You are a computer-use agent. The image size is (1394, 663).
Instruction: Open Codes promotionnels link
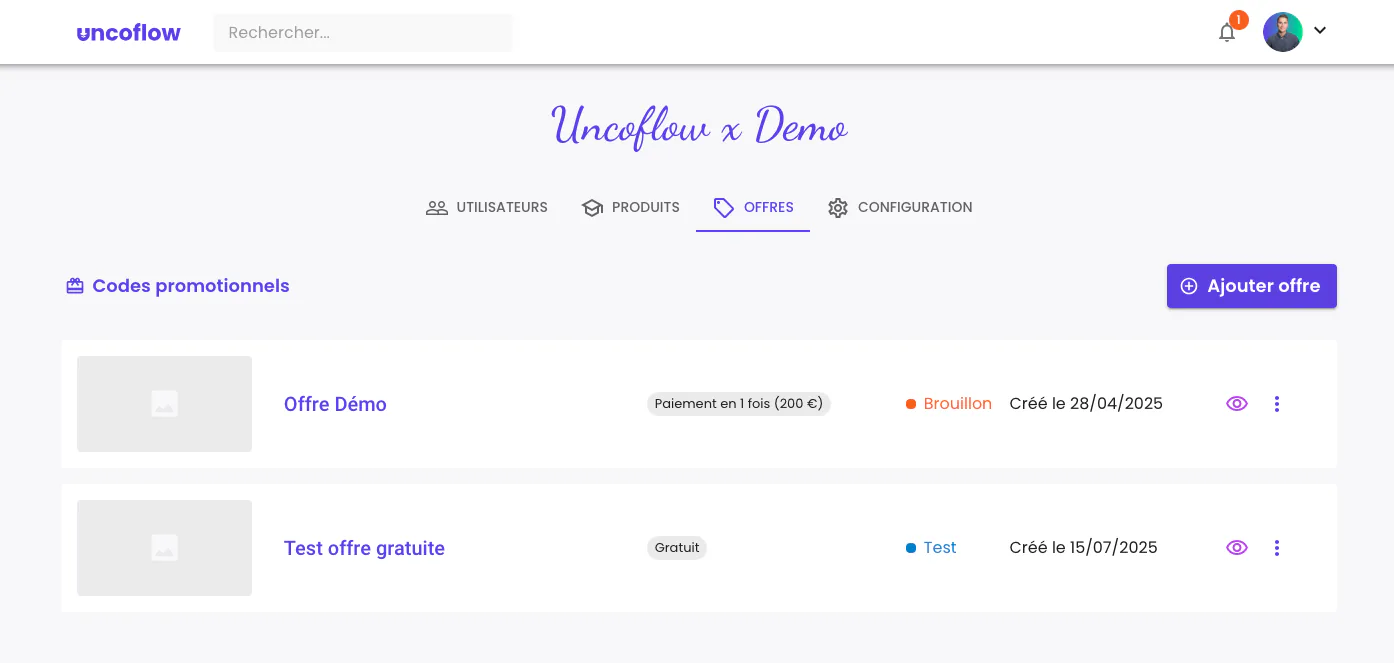point(178,286)
